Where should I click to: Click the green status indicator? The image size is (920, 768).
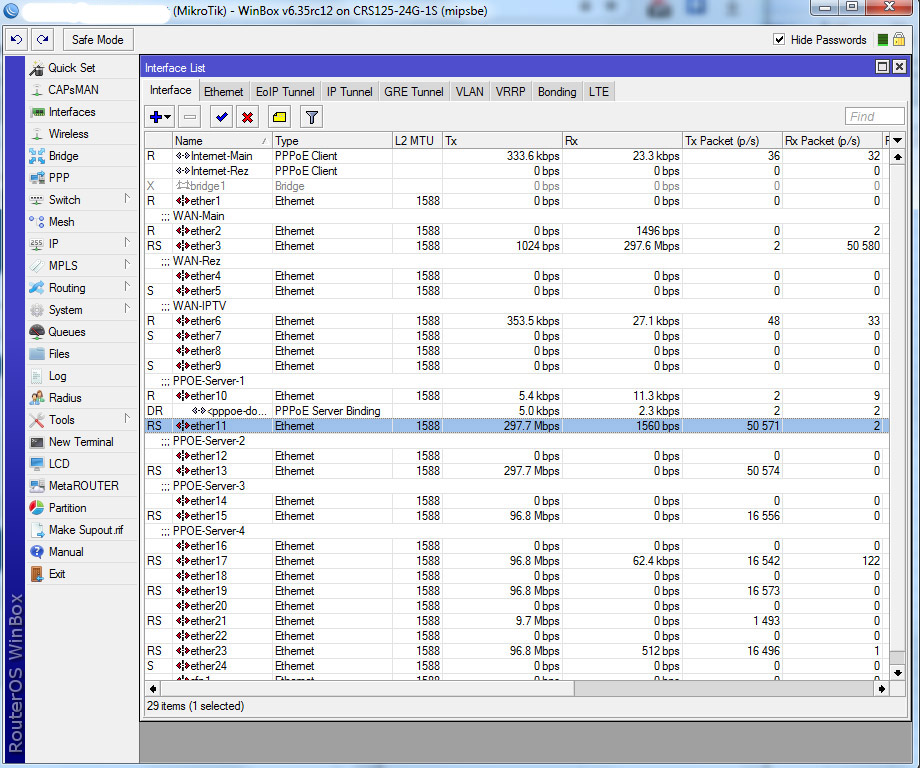pos(882,39)
